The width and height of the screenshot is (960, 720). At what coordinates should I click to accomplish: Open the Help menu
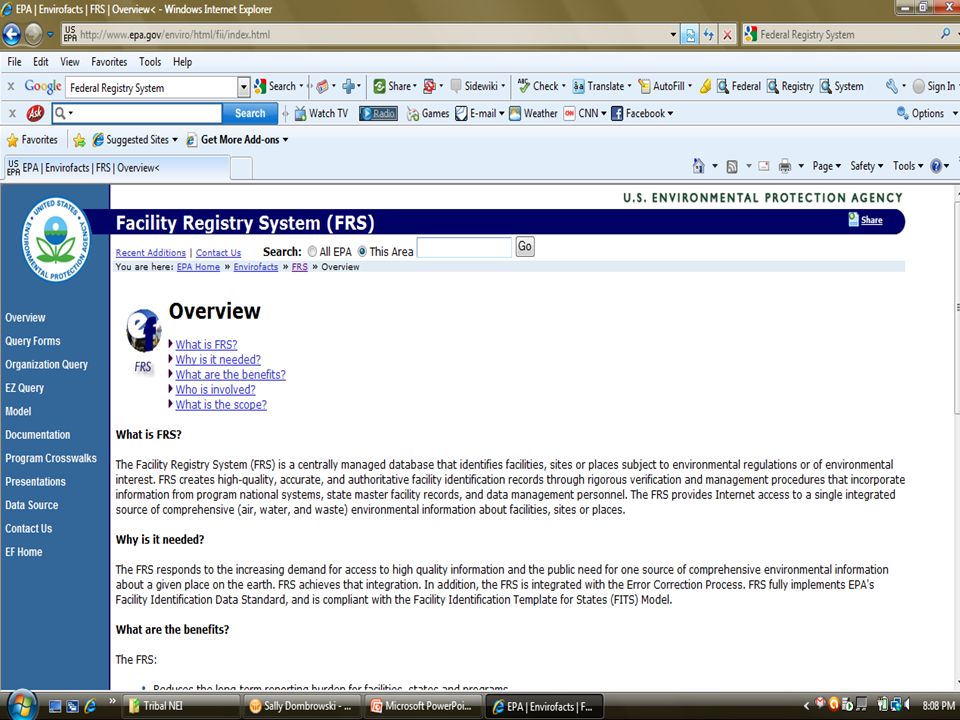[x=182, y=62]
